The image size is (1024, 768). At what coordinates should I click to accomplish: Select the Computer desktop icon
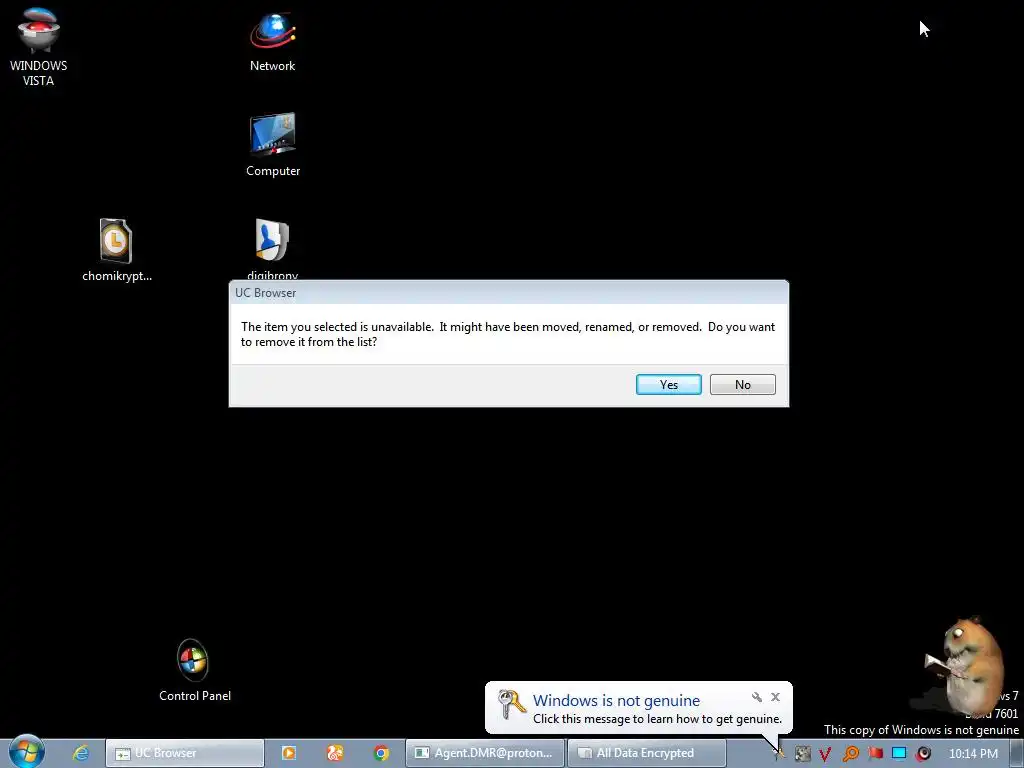273,145
